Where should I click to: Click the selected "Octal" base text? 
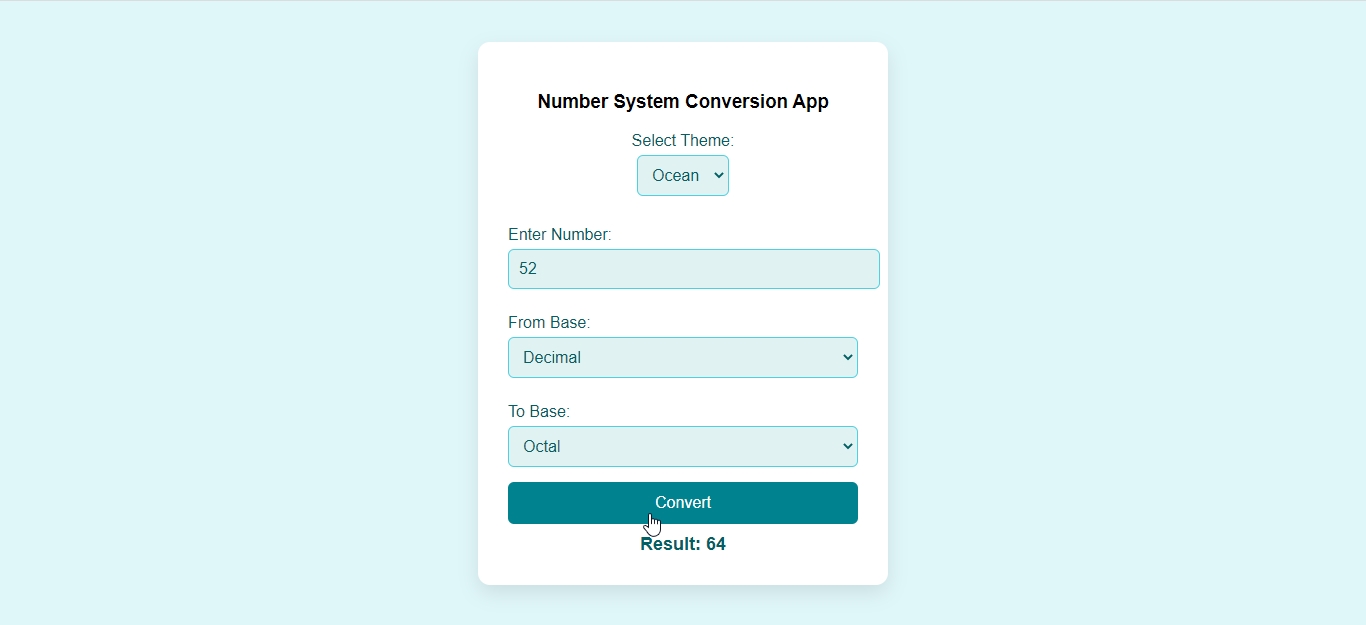coord(542,447)
